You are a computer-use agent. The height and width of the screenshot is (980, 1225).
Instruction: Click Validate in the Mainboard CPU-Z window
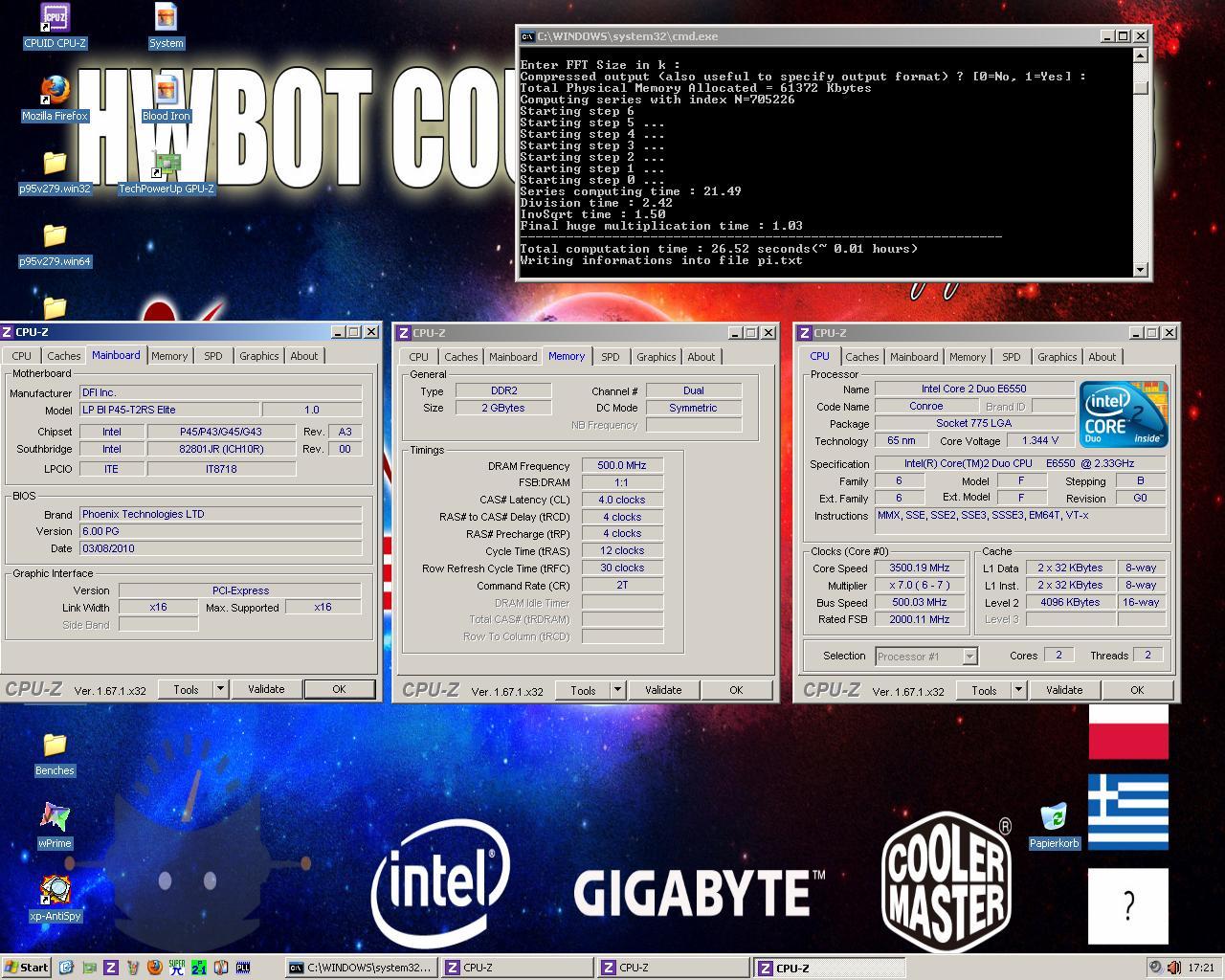click(266, 689)
